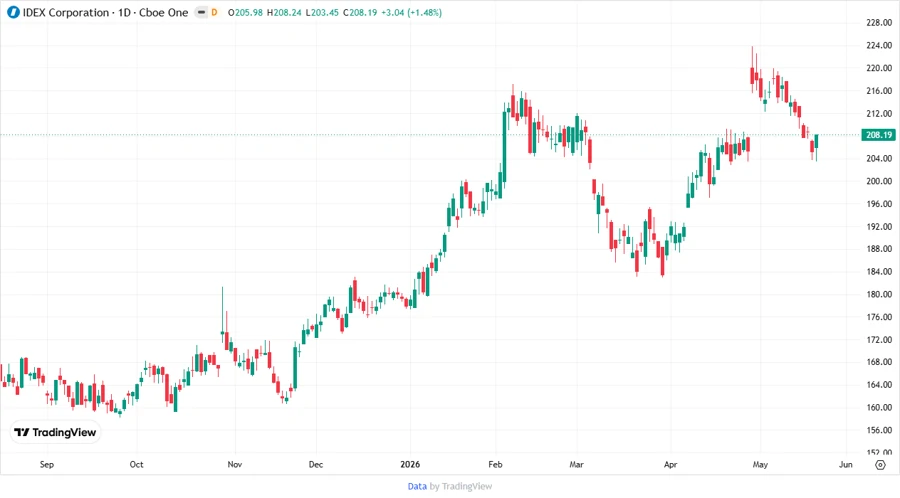Click the orange D delayed-data indicator
The width and height of the screenshot is (900, 498).
214,13
